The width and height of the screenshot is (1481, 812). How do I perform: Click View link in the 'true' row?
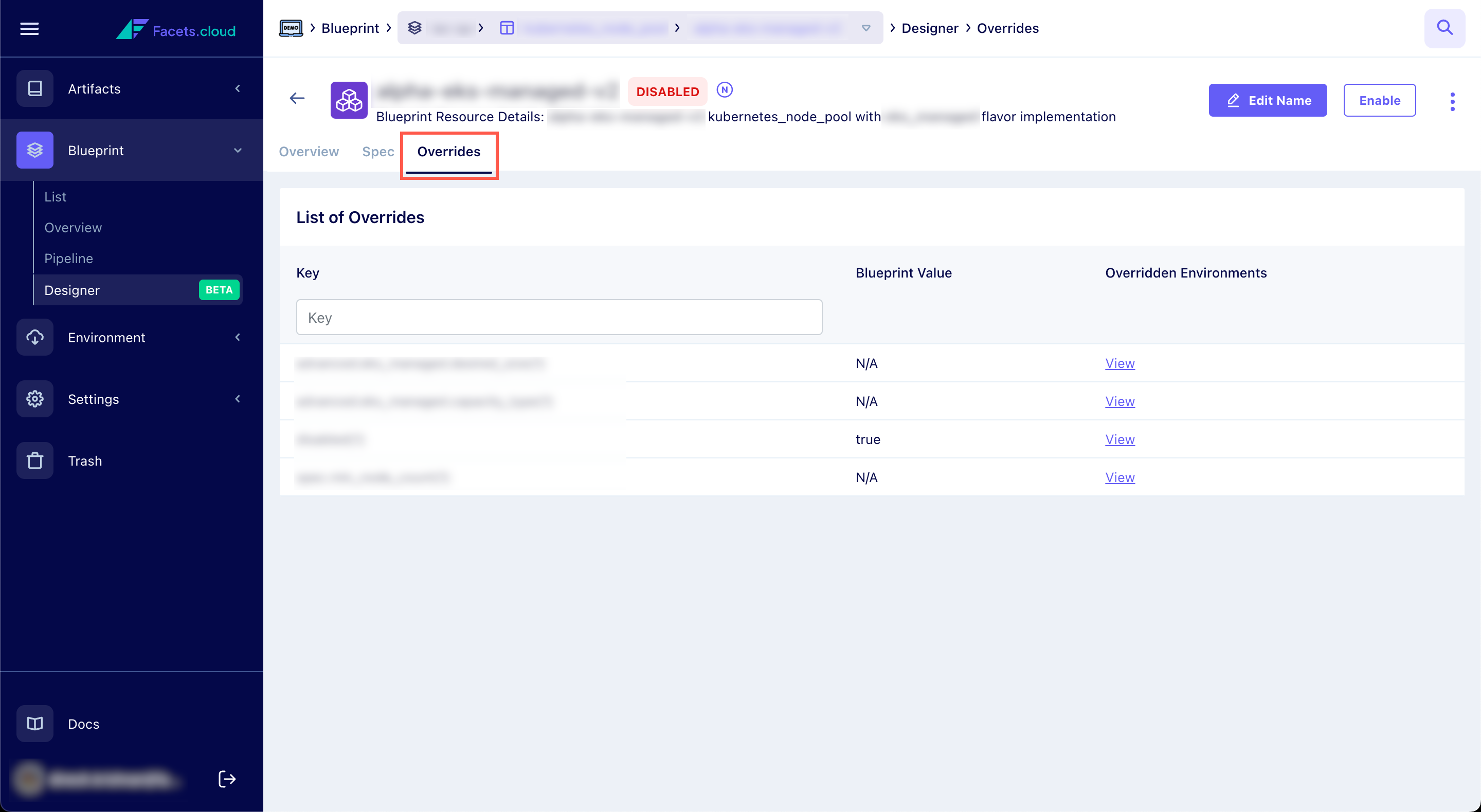tap(1119, 439)
